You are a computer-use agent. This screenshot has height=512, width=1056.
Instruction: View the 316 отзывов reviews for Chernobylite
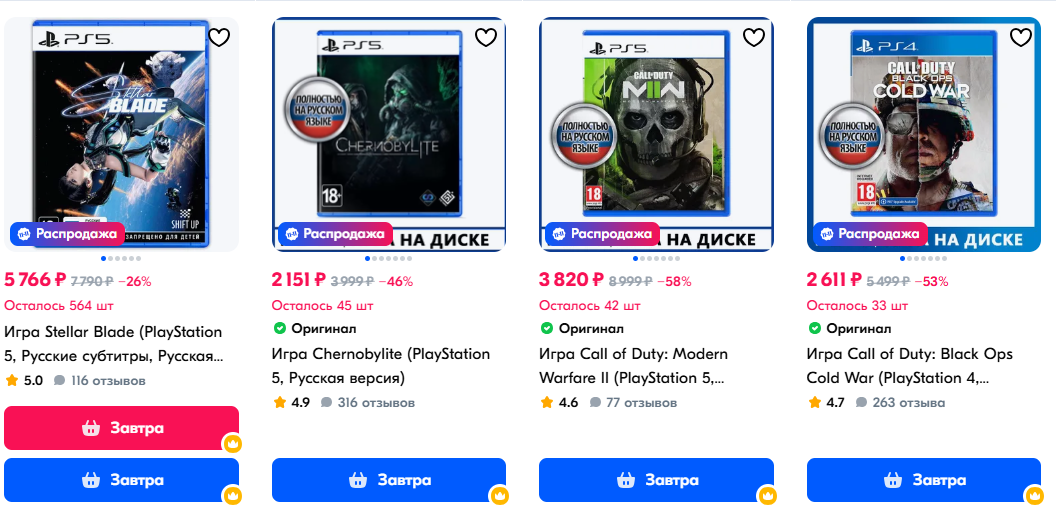tap(368, 403)
